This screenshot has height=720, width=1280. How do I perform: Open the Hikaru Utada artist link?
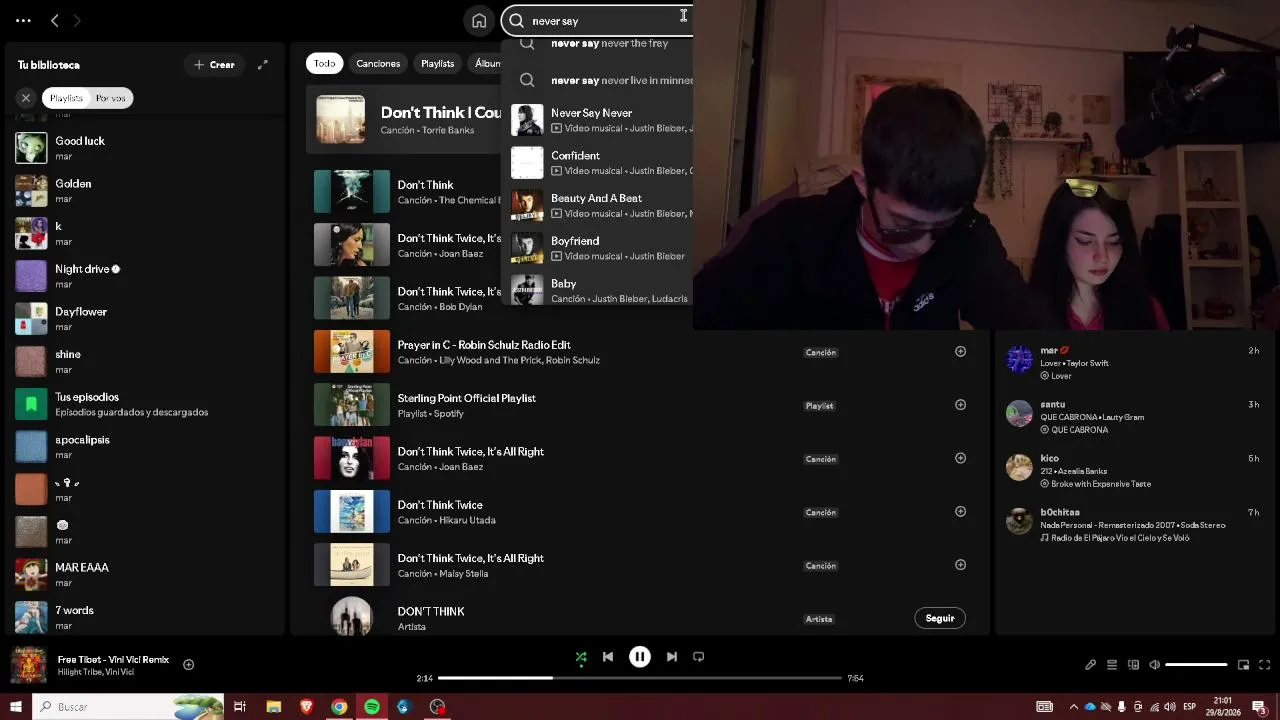pos(468,520)
